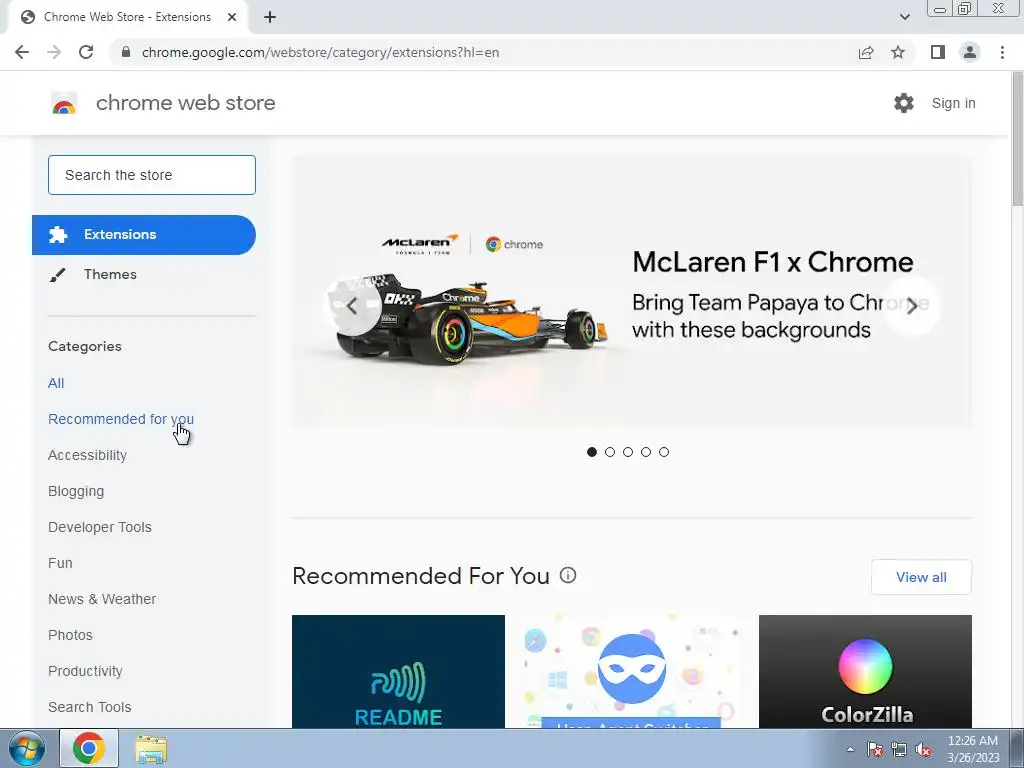The image size is (1024, 768).
Task: Click the Chrome taskbar icon
Action: [x=89, y=748]
